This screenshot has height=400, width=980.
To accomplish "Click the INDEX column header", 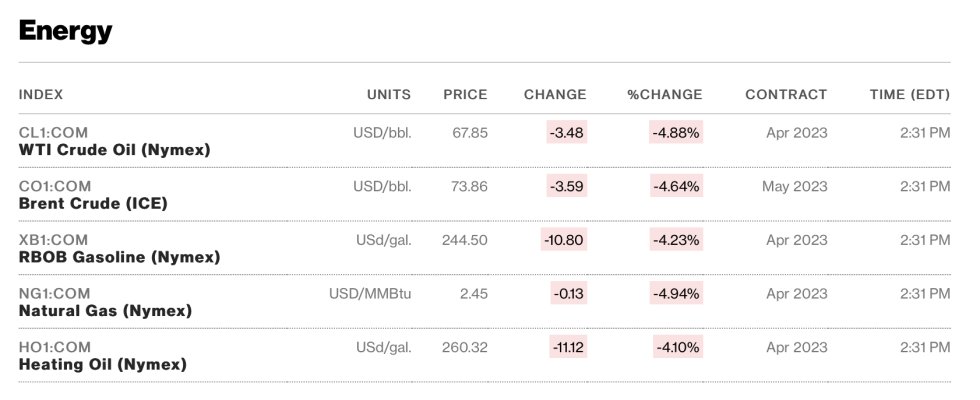I will (41, 95).
